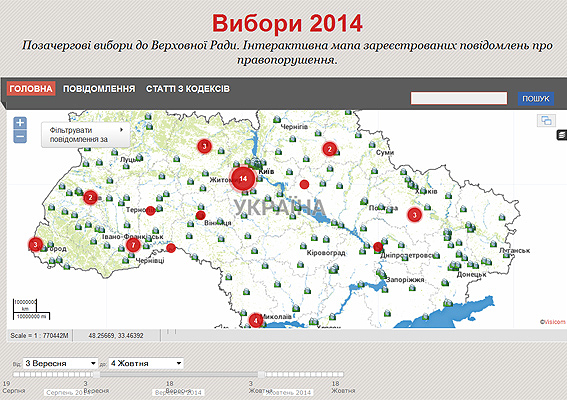
Task: Select the red cluster marker showing 7
Action: pyautogui.click(x=133, y=245)
